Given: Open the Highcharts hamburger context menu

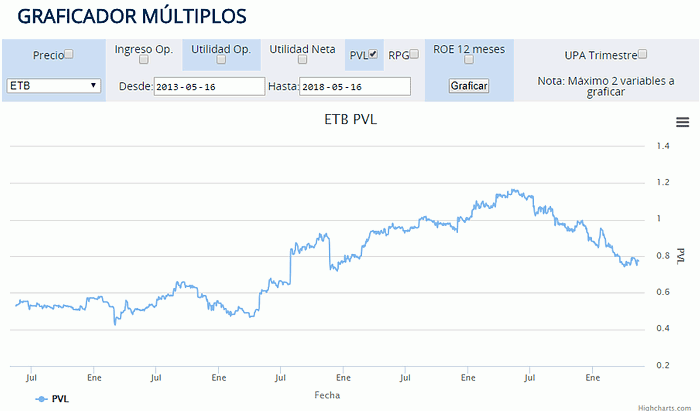Looking at the screenshot, I should (682, 122).
